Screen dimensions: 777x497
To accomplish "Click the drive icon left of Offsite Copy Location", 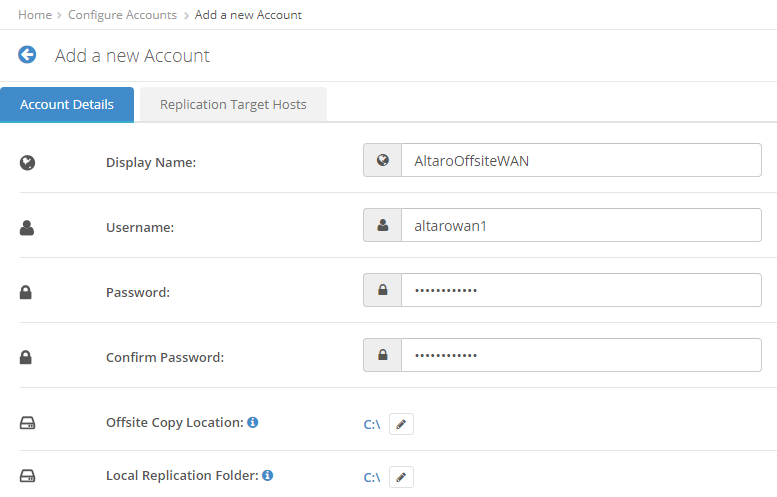I will point(28,424).
